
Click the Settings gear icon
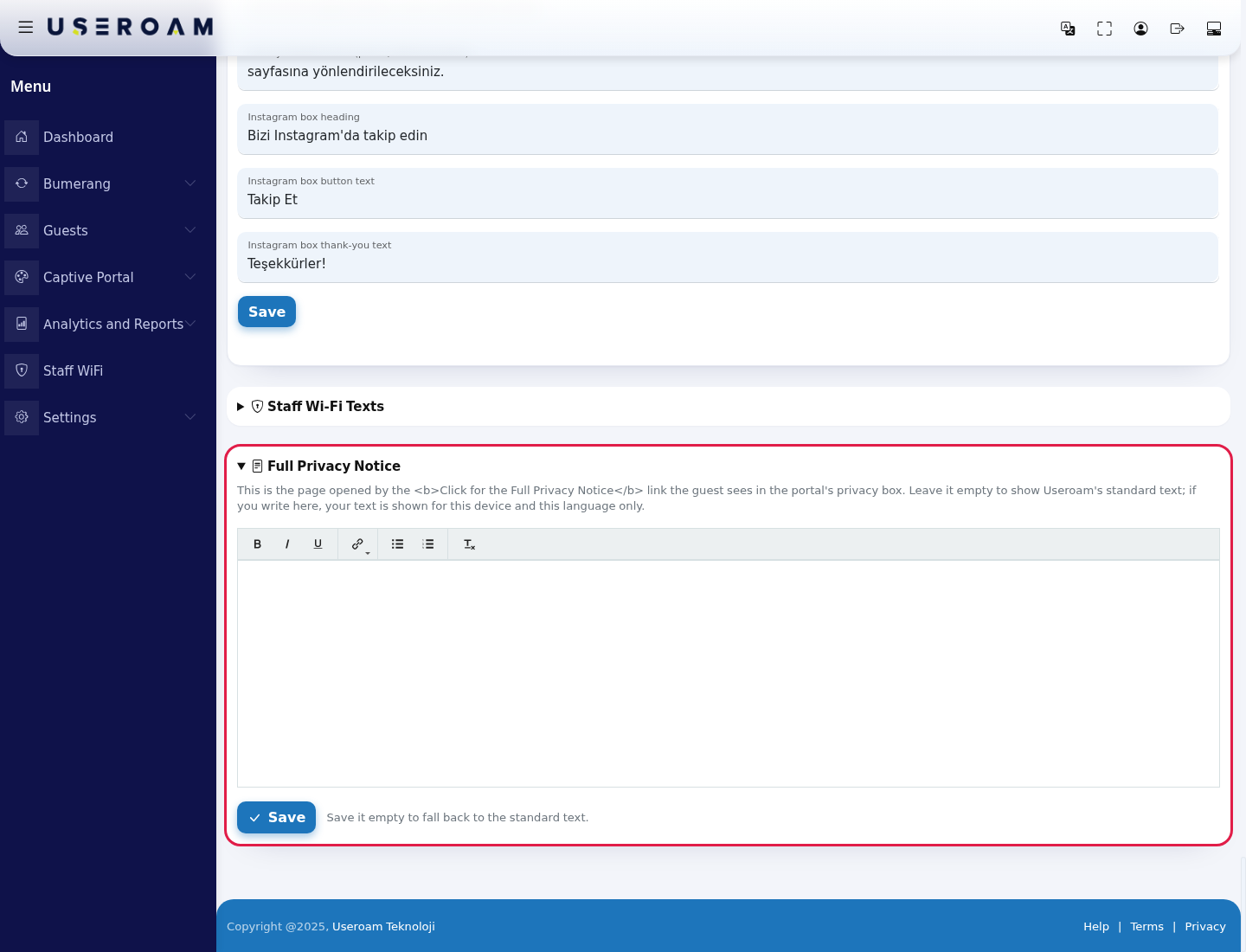[22, 417]
